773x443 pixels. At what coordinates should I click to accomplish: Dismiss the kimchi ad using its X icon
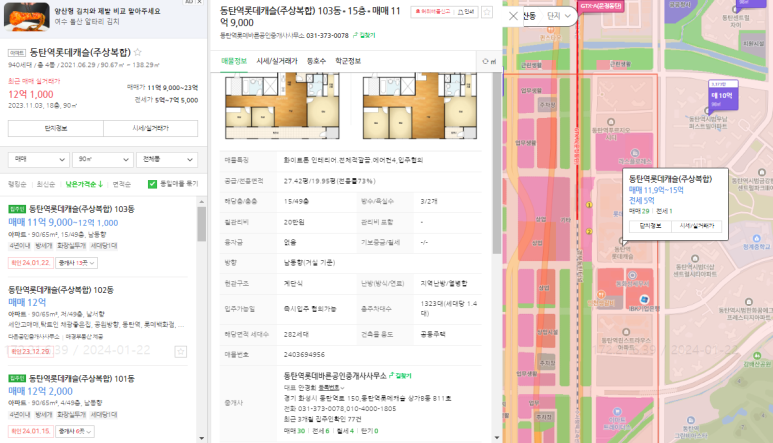(199, 2)
